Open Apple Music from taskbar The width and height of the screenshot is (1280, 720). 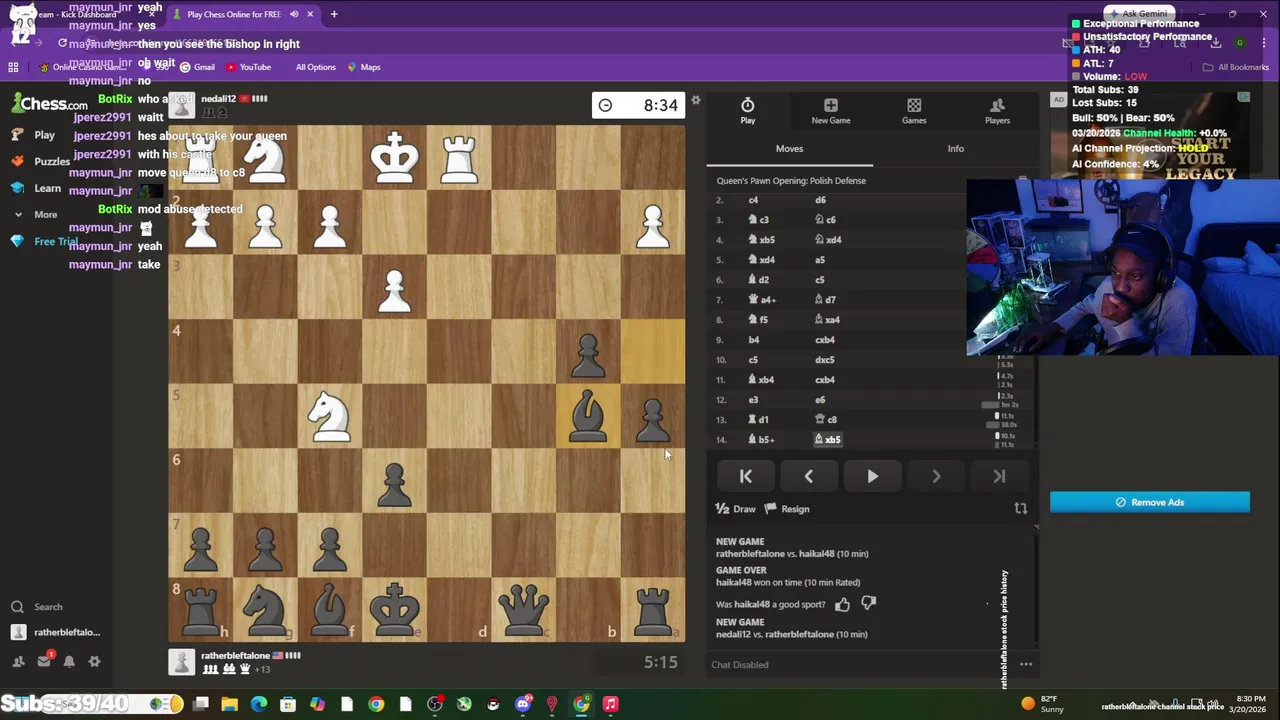[610, 704]
